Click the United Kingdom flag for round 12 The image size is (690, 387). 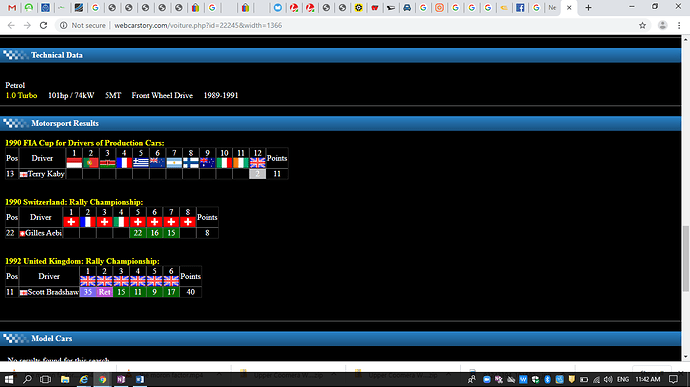[x=257, y=163]
